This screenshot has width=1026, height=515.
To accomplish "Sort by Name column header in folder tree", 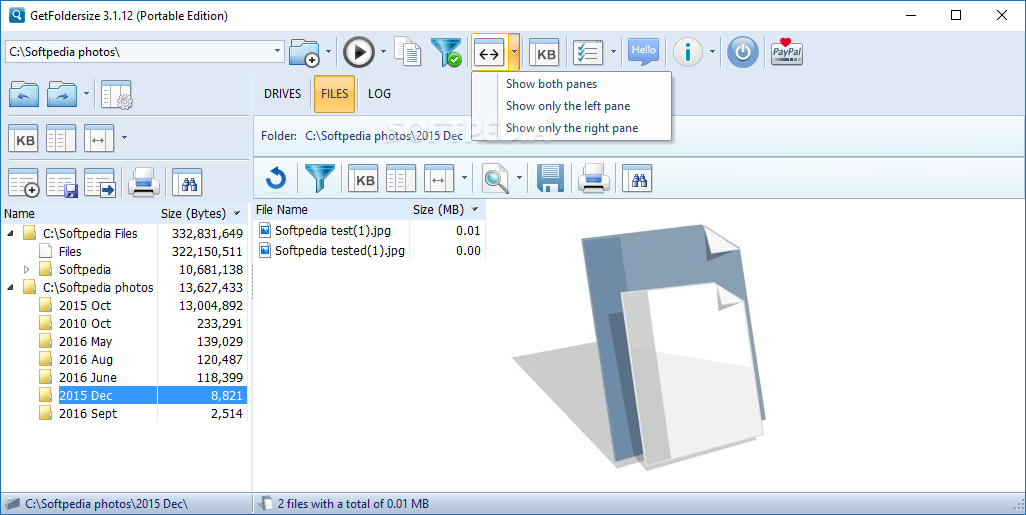I will coord(79,213).
